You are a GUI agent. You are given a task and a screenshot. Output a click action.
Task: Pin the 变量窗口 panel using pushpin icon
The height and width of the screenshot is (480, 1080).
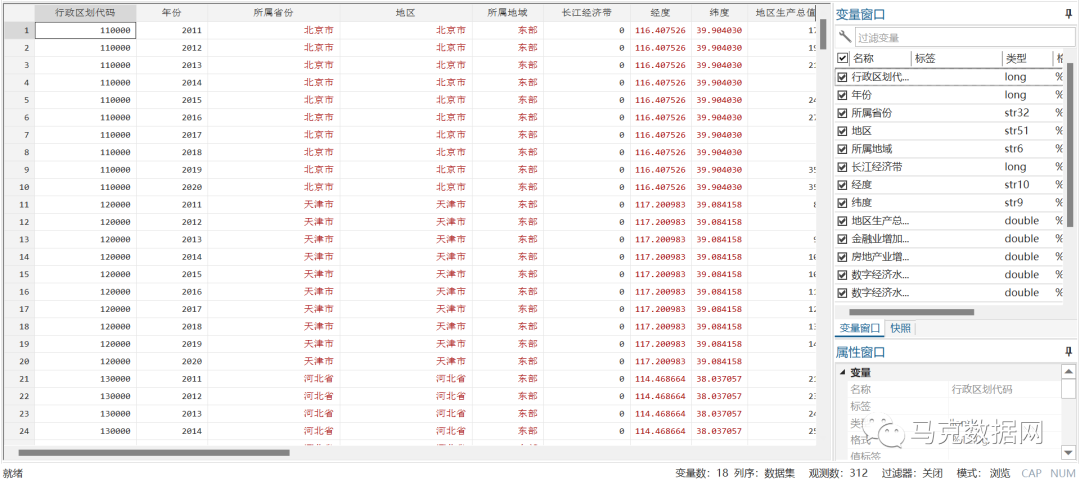point(1068,12)
